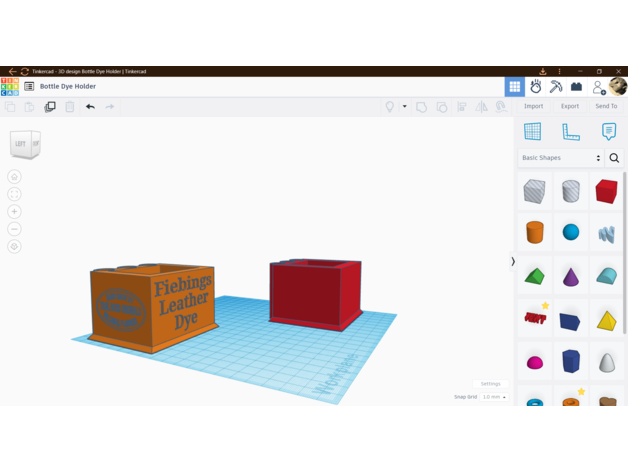Viewport: 628px width, 472px height.
Task: Toggle show all lightbulb icon
Action: click(390, 106)
